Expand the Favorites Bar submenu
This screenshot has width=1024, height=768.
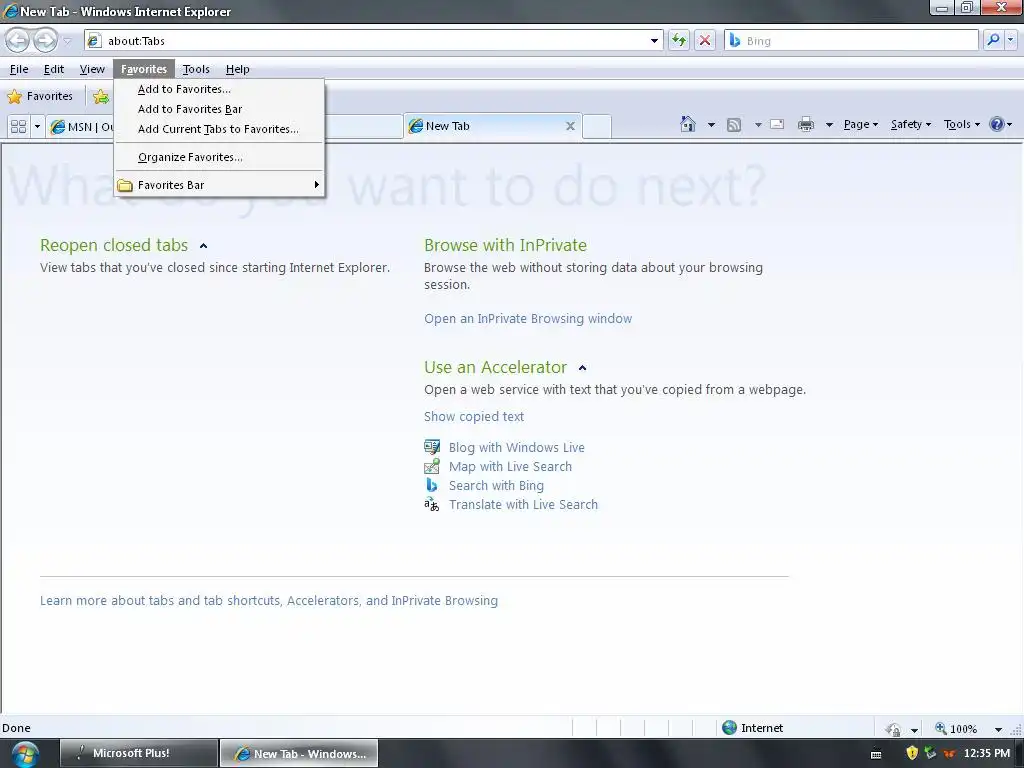[317, 185]
